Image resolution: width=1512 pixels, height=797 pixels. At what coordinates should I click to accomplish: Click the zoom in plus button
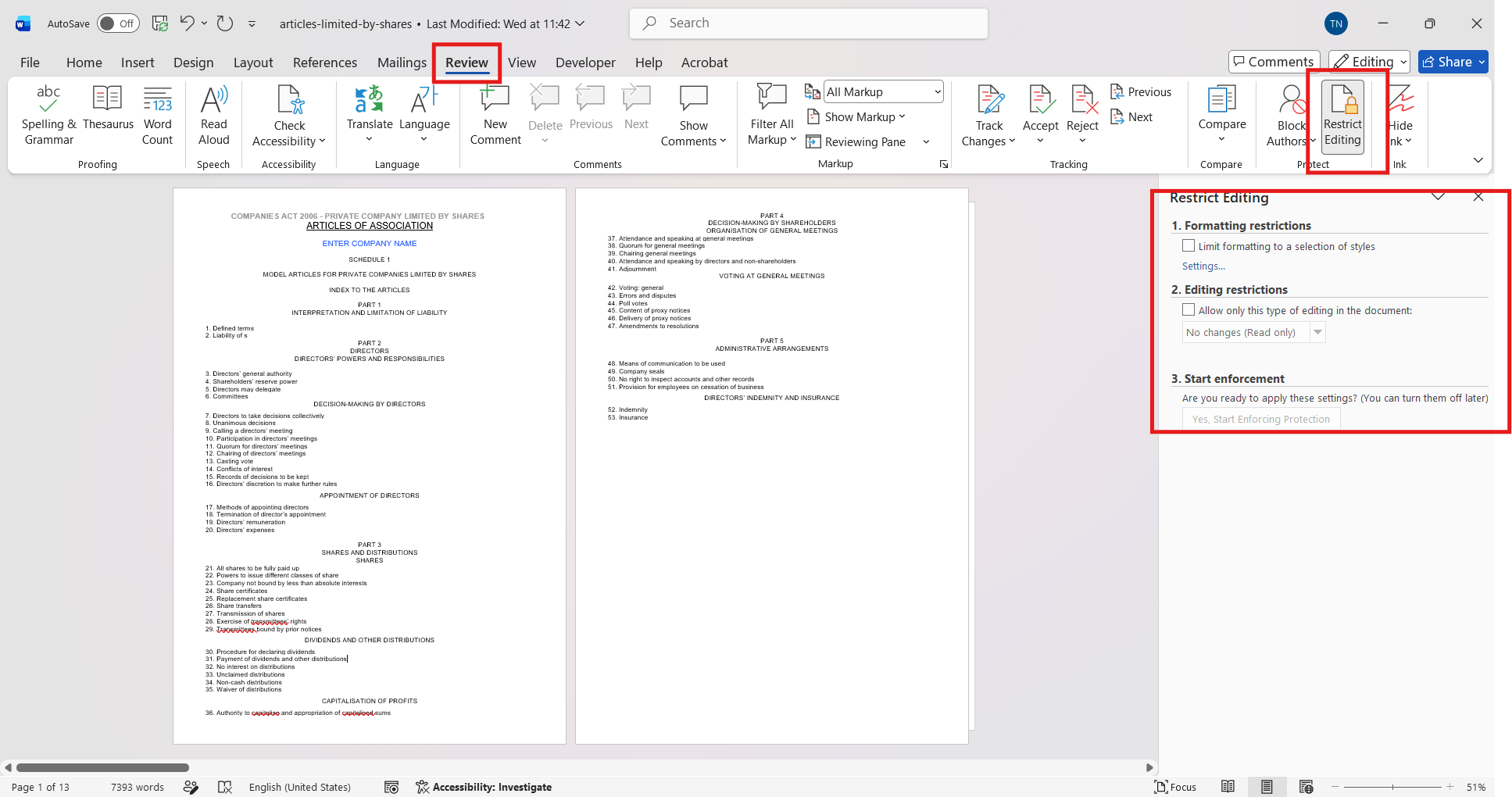click(x=1450, y=787)
